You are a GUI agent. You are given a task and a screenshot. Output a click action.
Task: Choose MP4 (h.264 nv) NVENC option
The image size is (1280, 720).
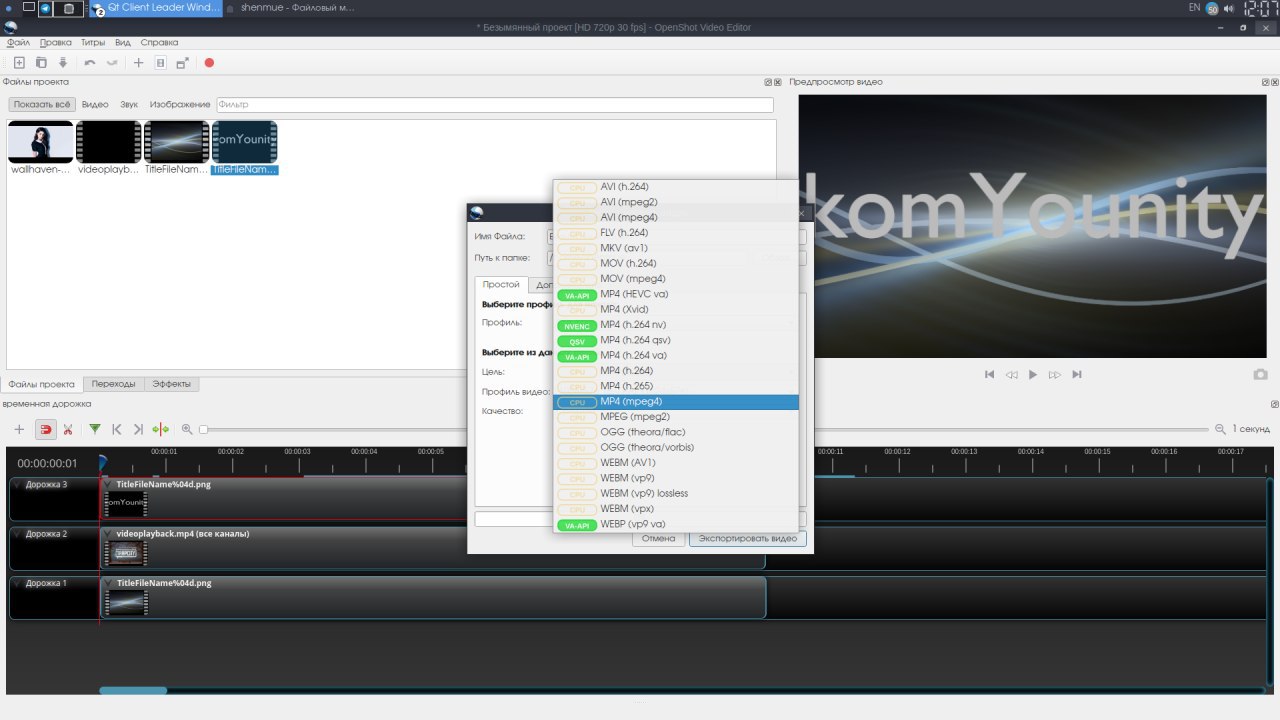676,325
